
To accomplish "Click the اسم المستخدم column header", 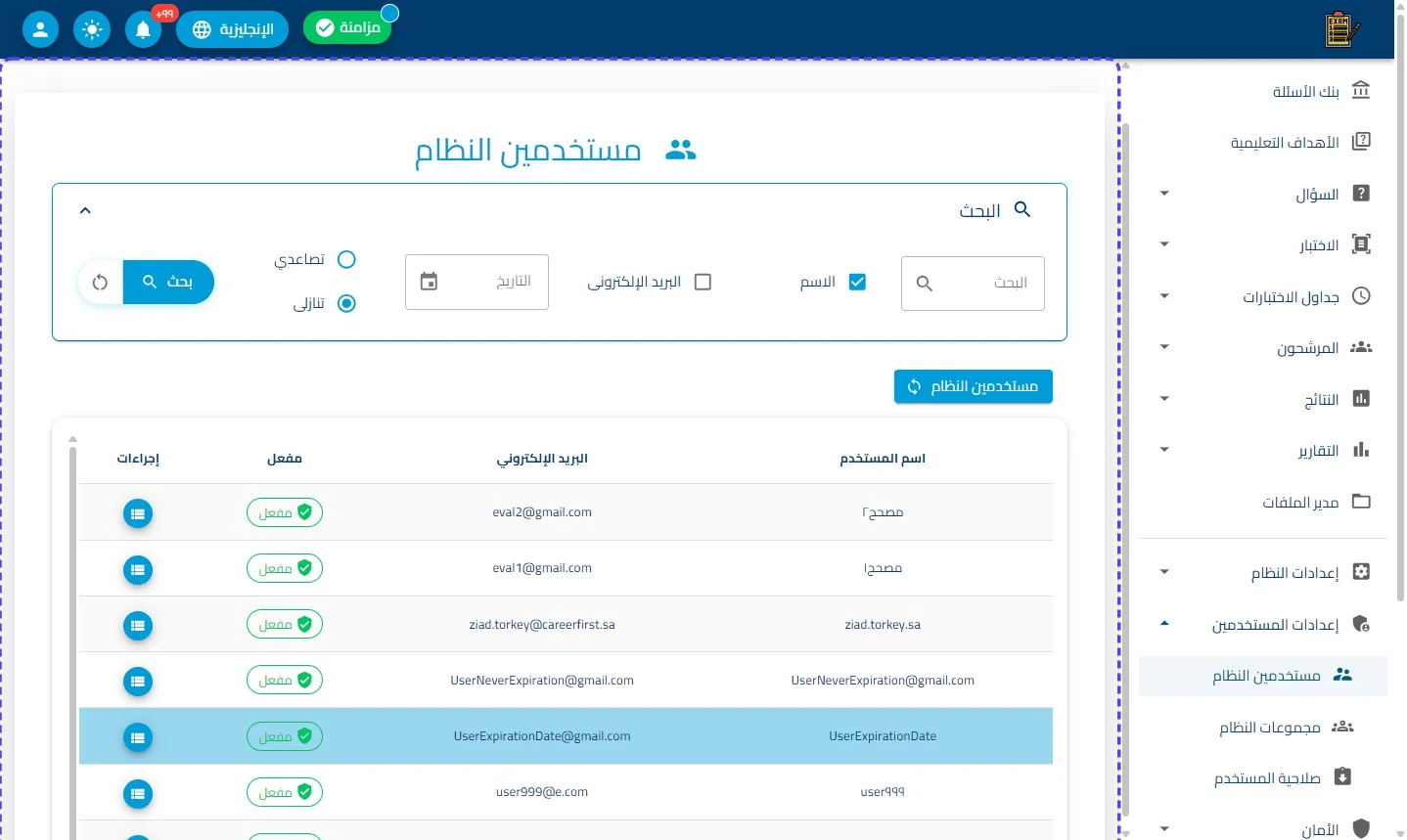I will click(883, 459).
